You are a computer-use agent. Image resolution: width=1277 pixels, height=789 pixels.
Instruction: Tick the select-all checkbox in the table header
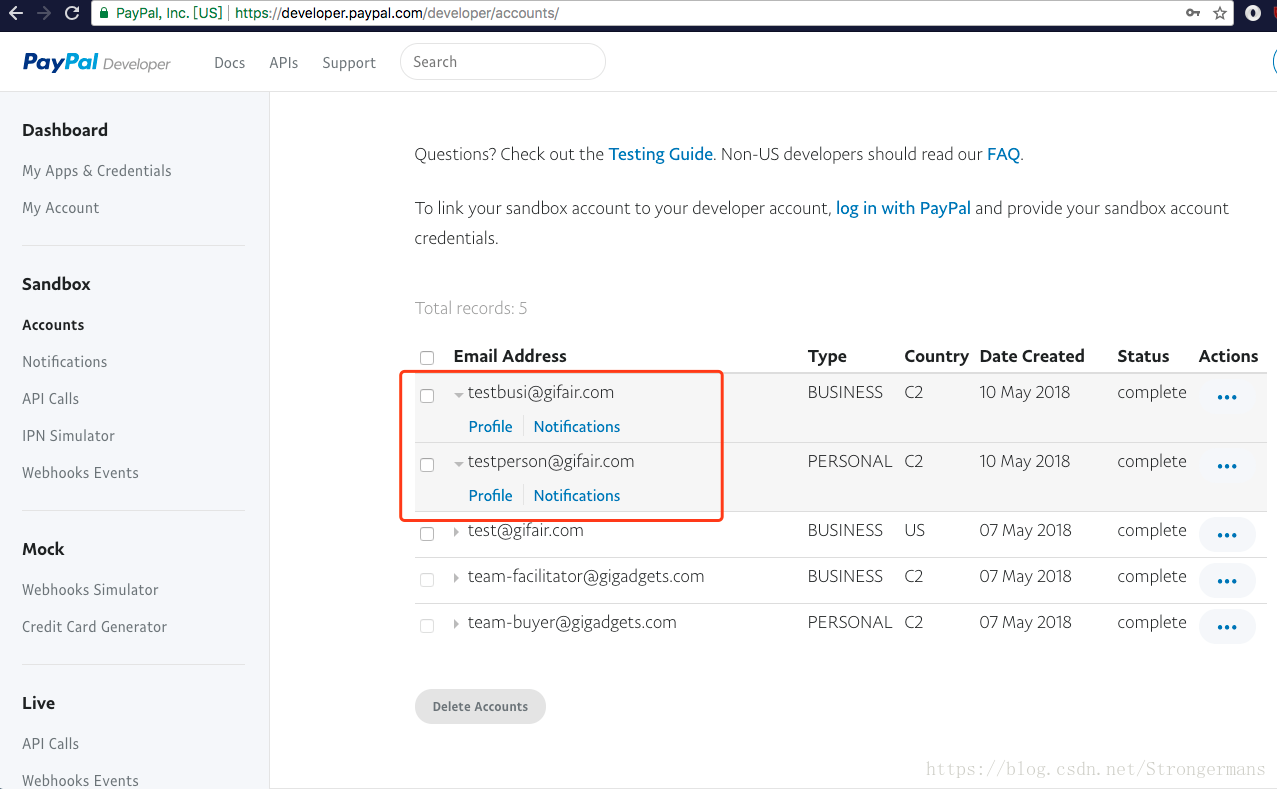click(x=427, y=358)
